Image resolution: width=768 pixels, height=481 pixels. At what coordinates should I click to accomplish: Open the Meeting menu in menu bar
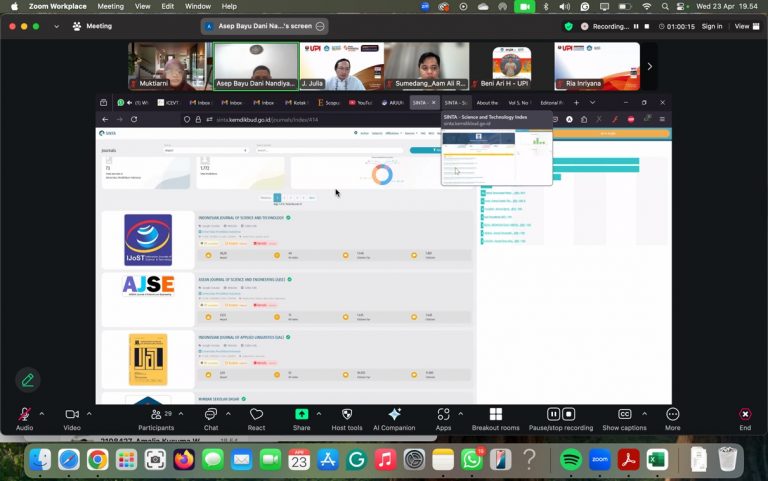(110, 6)
